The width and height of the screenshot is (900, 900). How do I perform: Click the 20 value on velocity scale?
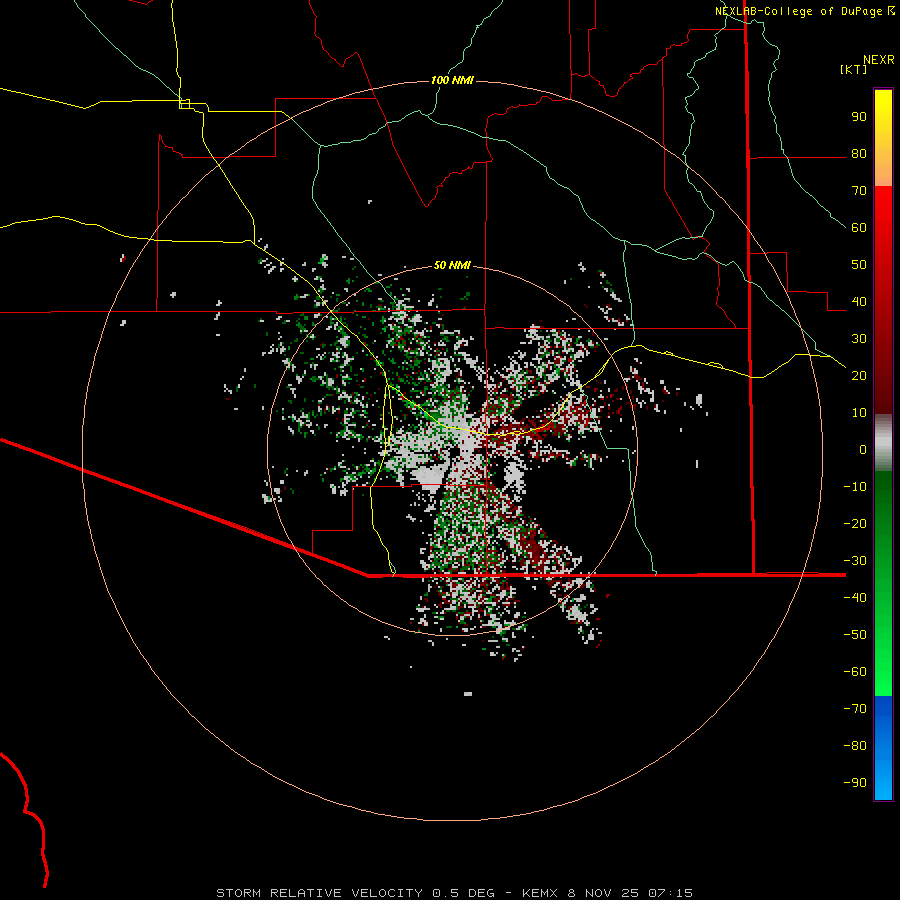point(859,375)
